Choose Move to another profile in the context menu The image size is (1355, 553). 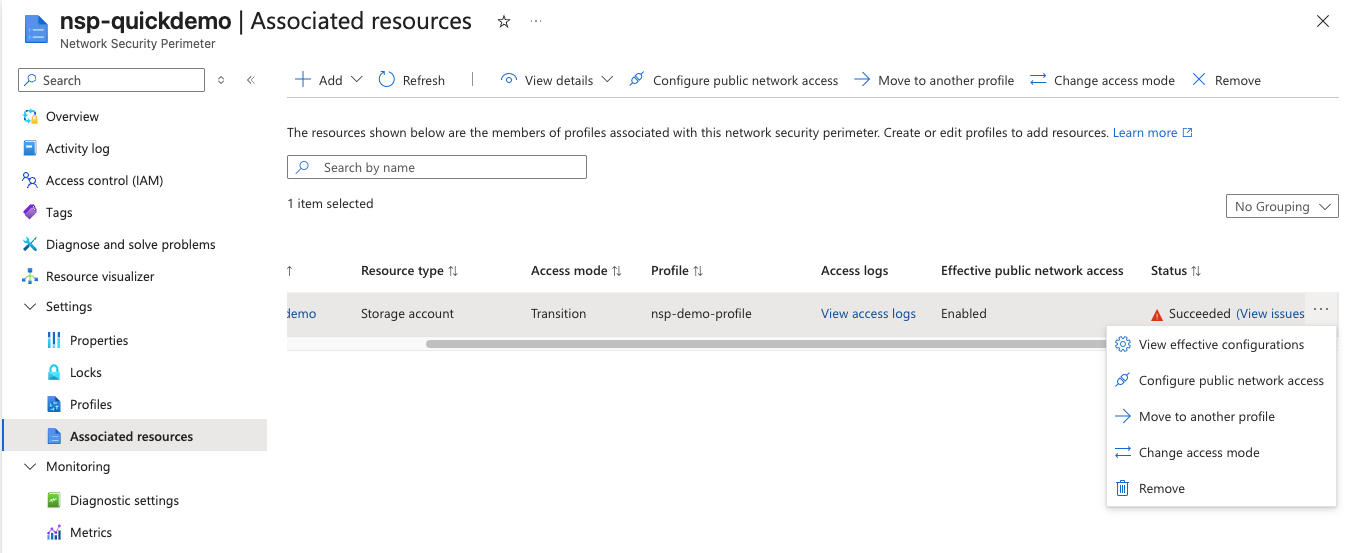(1221, 416)
